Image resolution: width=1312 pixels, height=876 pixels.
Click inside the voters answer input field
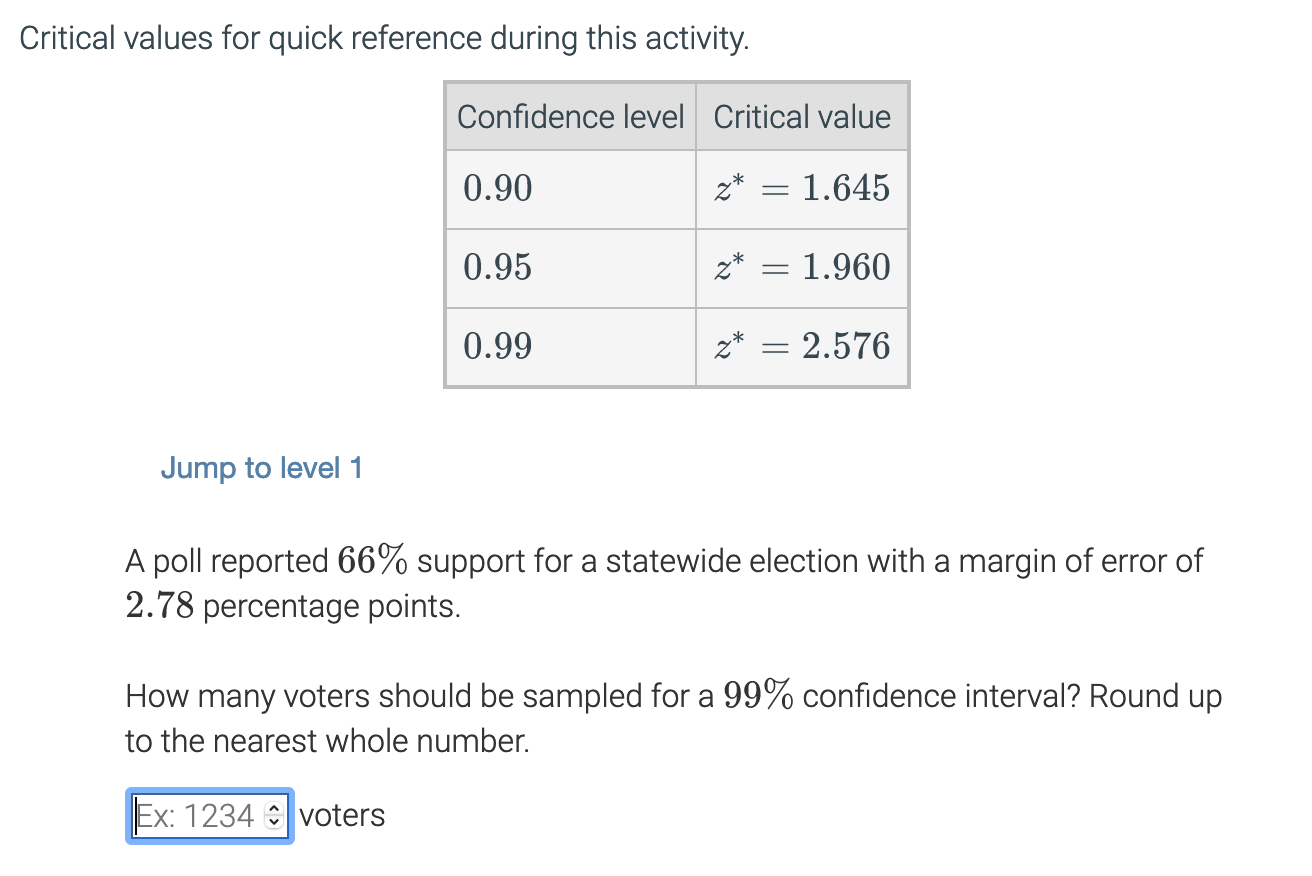tap(195, 815)
